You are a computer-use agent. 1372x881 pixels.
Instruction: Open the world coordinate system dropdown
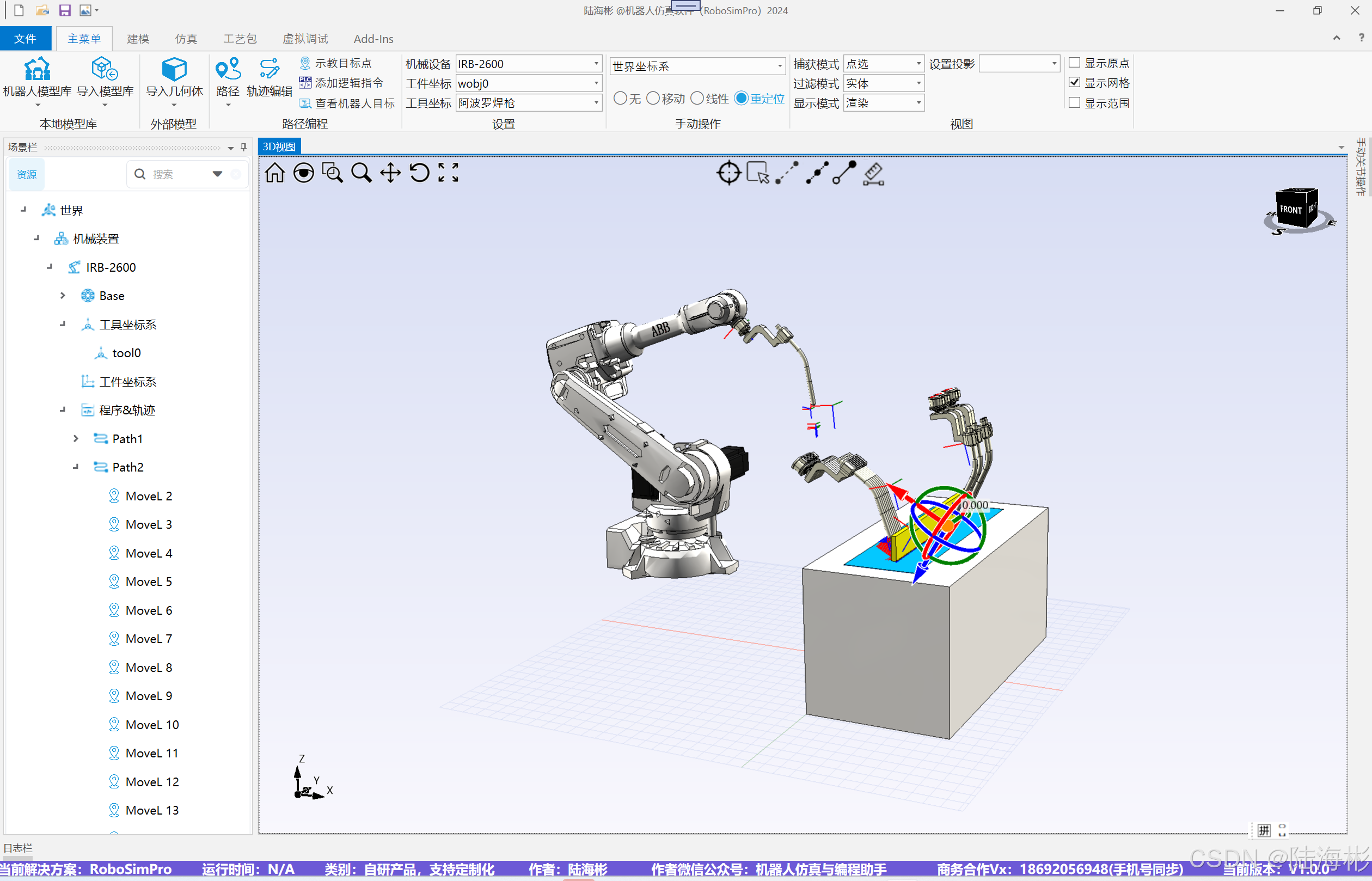click(x=780, y=66)
